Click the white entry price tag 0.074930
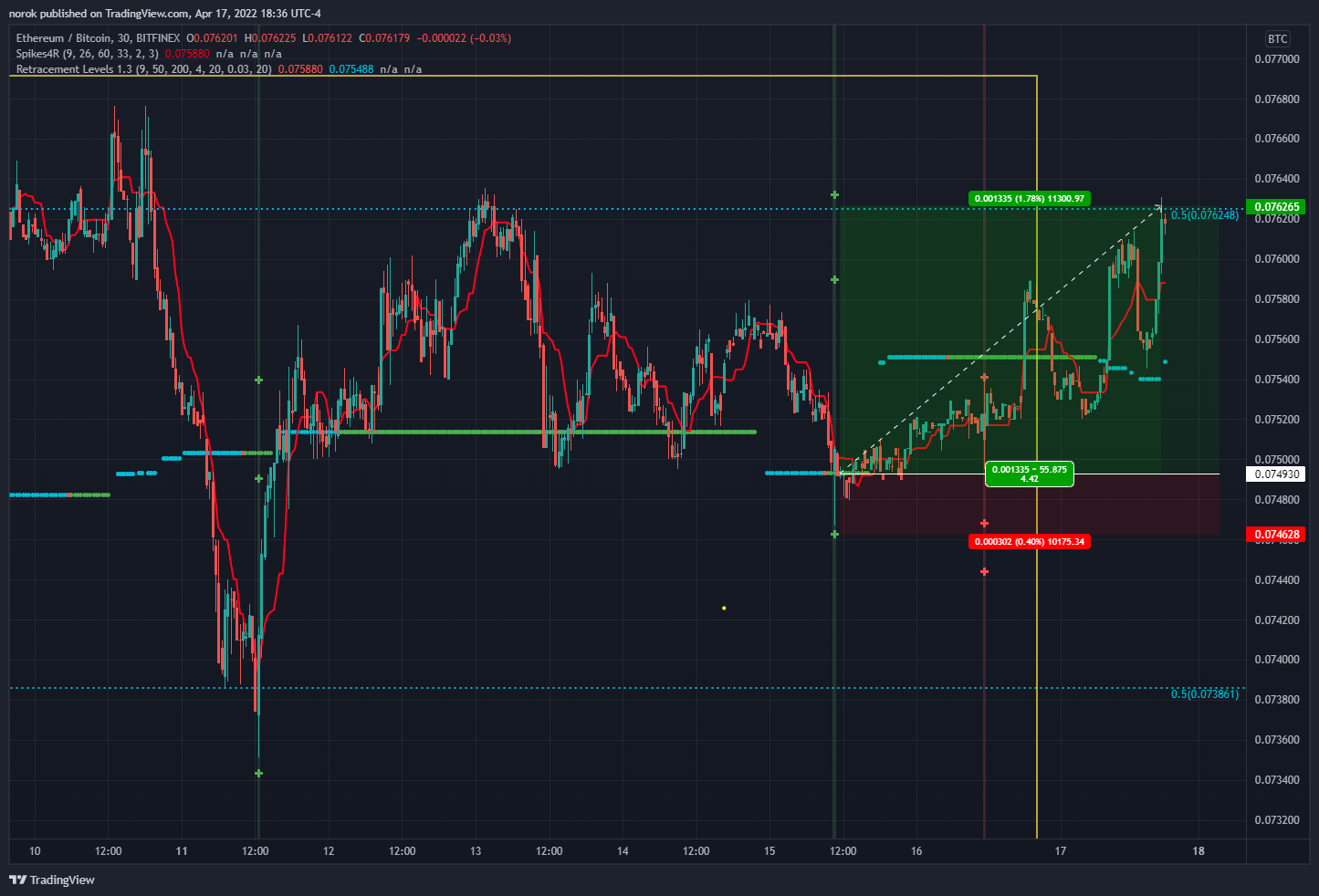This screenshot has height=896, width=1319. (1276, 474)
